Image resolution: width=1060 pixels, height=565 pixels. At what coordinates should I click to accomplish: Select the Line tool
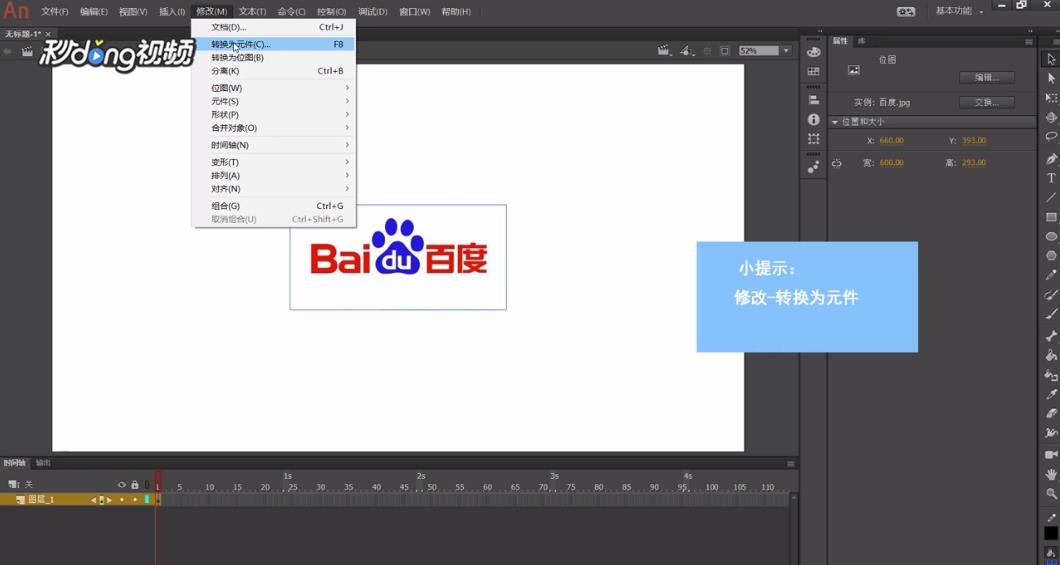pos(1051,197)
